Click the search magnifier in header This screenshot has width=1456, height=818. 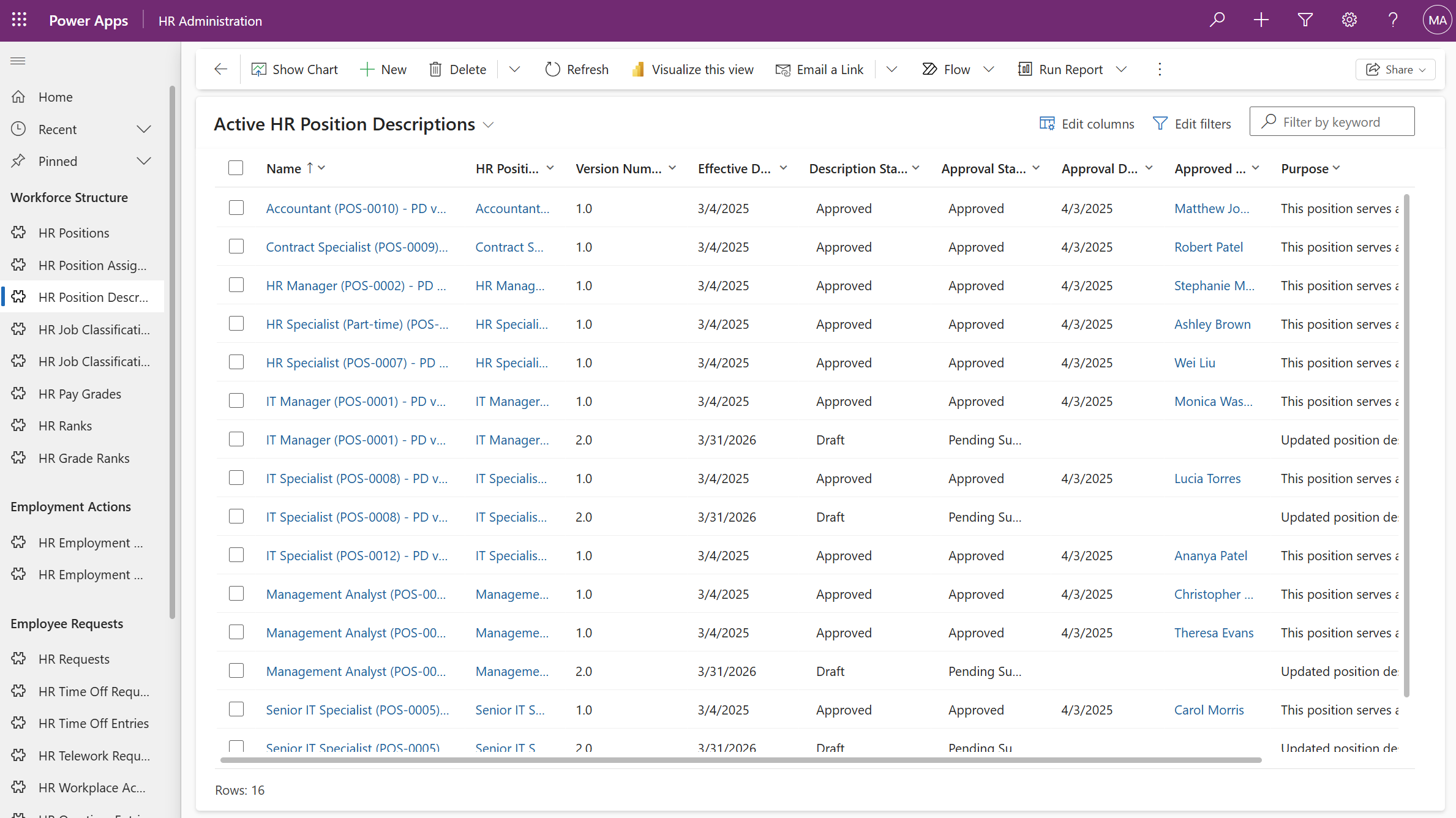(1217, 20)
